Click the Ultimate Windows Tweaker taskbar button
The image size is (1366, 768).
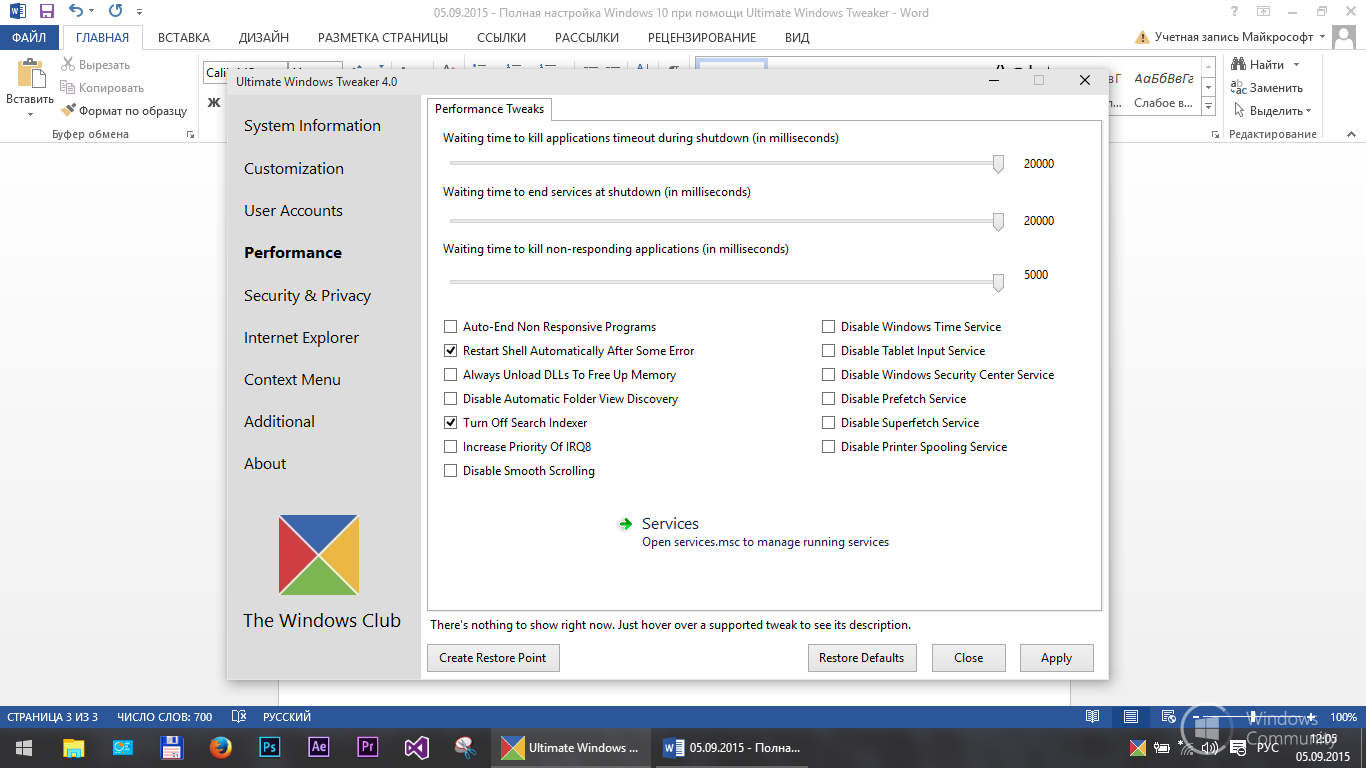point(572,747)
